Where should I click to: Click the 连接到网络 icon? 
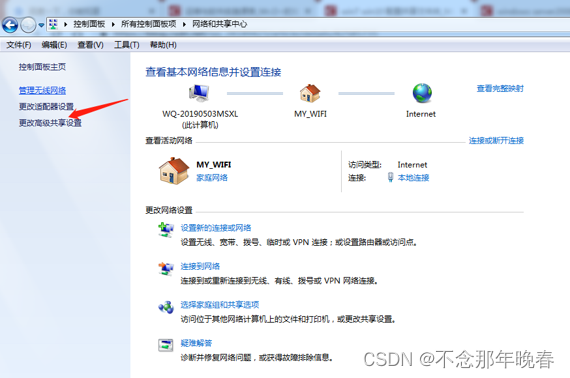pos(166,269)
